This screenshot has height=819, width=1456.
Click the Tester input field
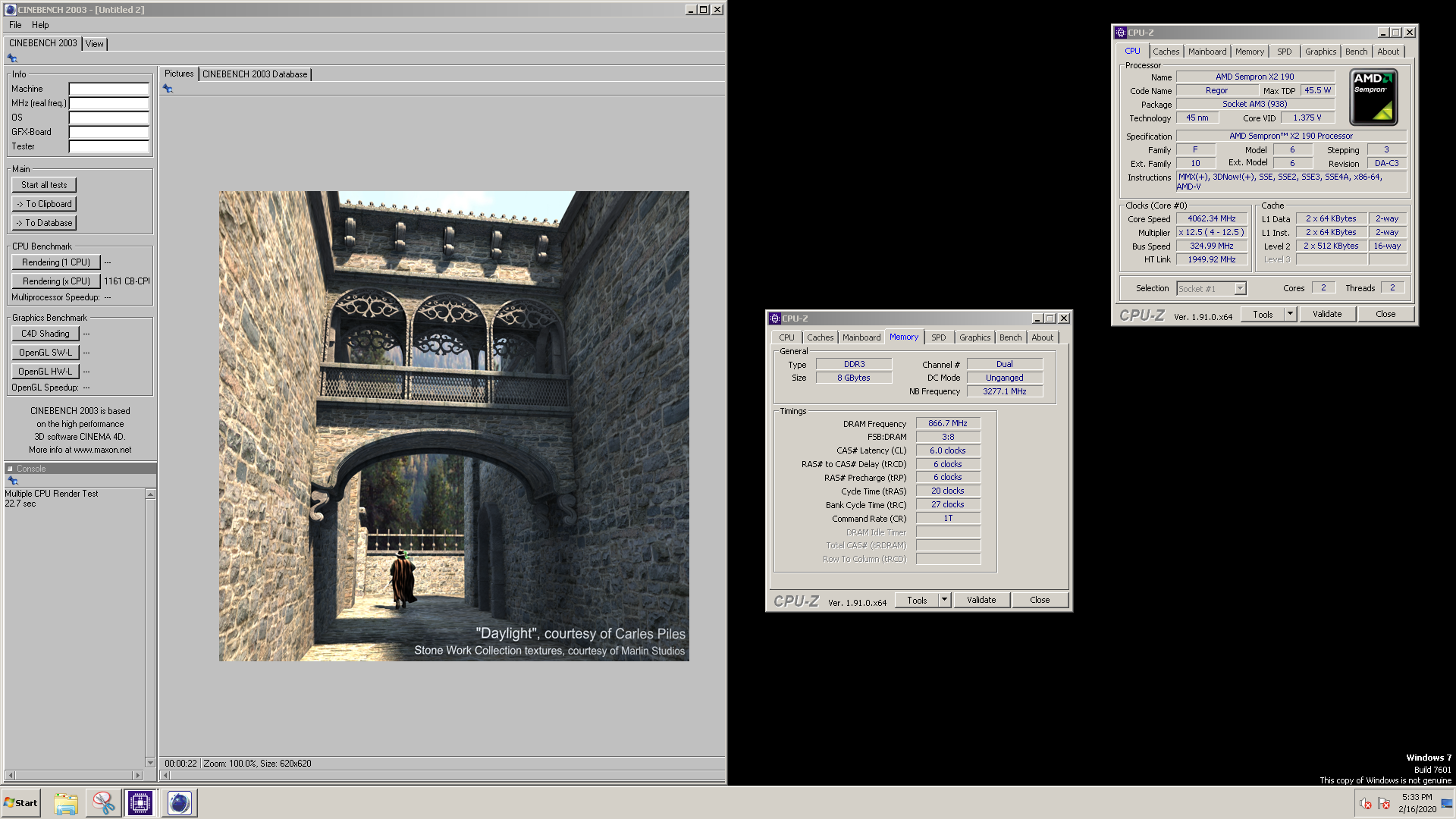point(109,146)
